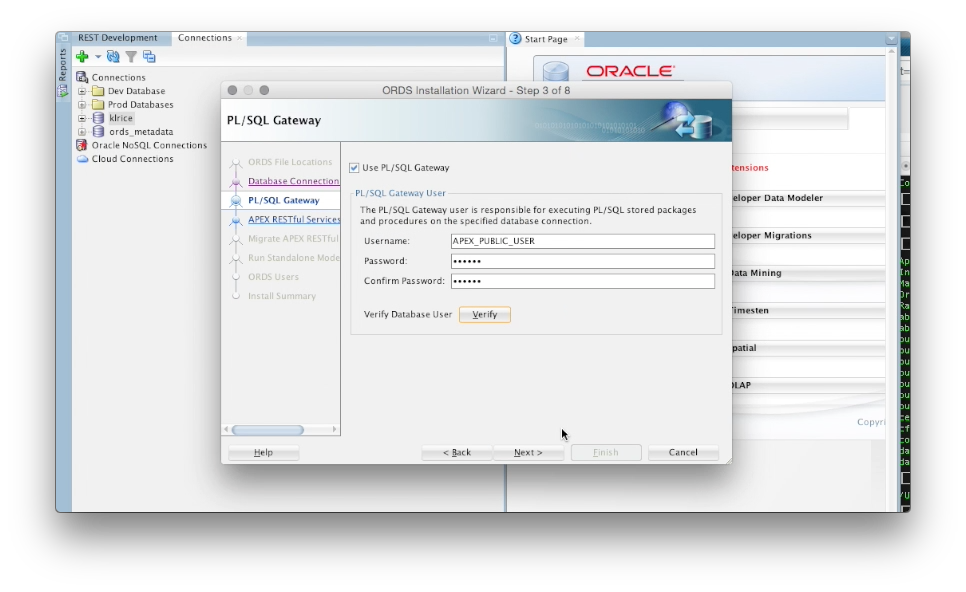This screenshot has width=966, height=592.
Task: Expand the ords_metadata connection node
Action: [x=81, y=132]
